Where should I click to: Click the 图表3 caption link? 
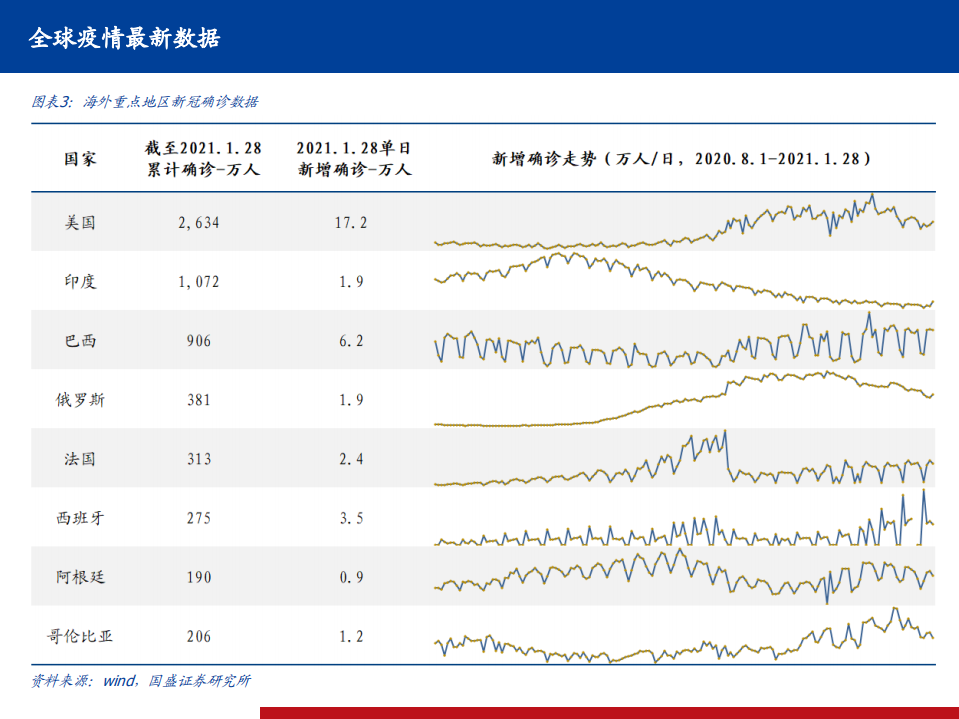(x=146, y=101)
